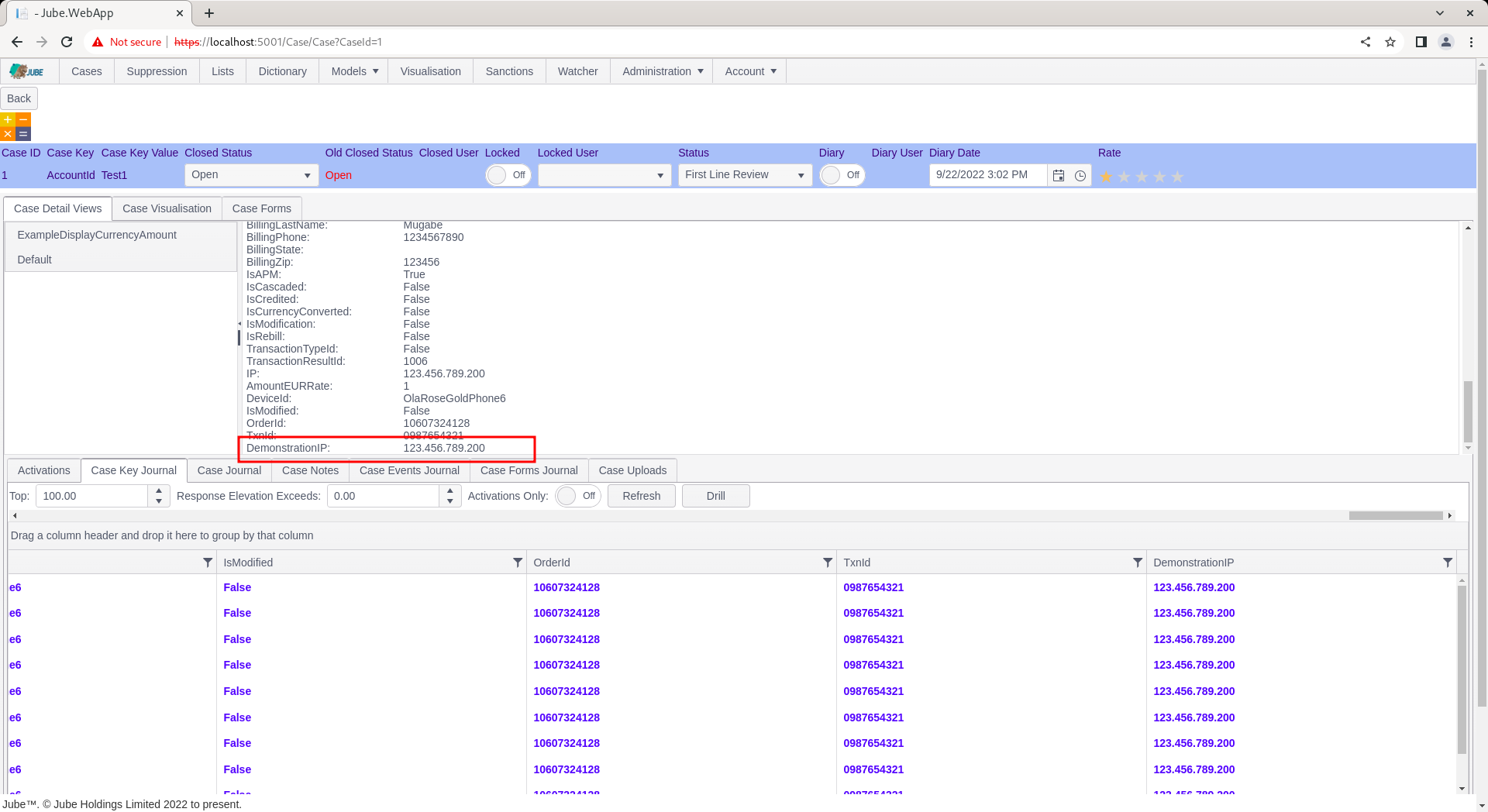Expand the Administration menu

662,71
